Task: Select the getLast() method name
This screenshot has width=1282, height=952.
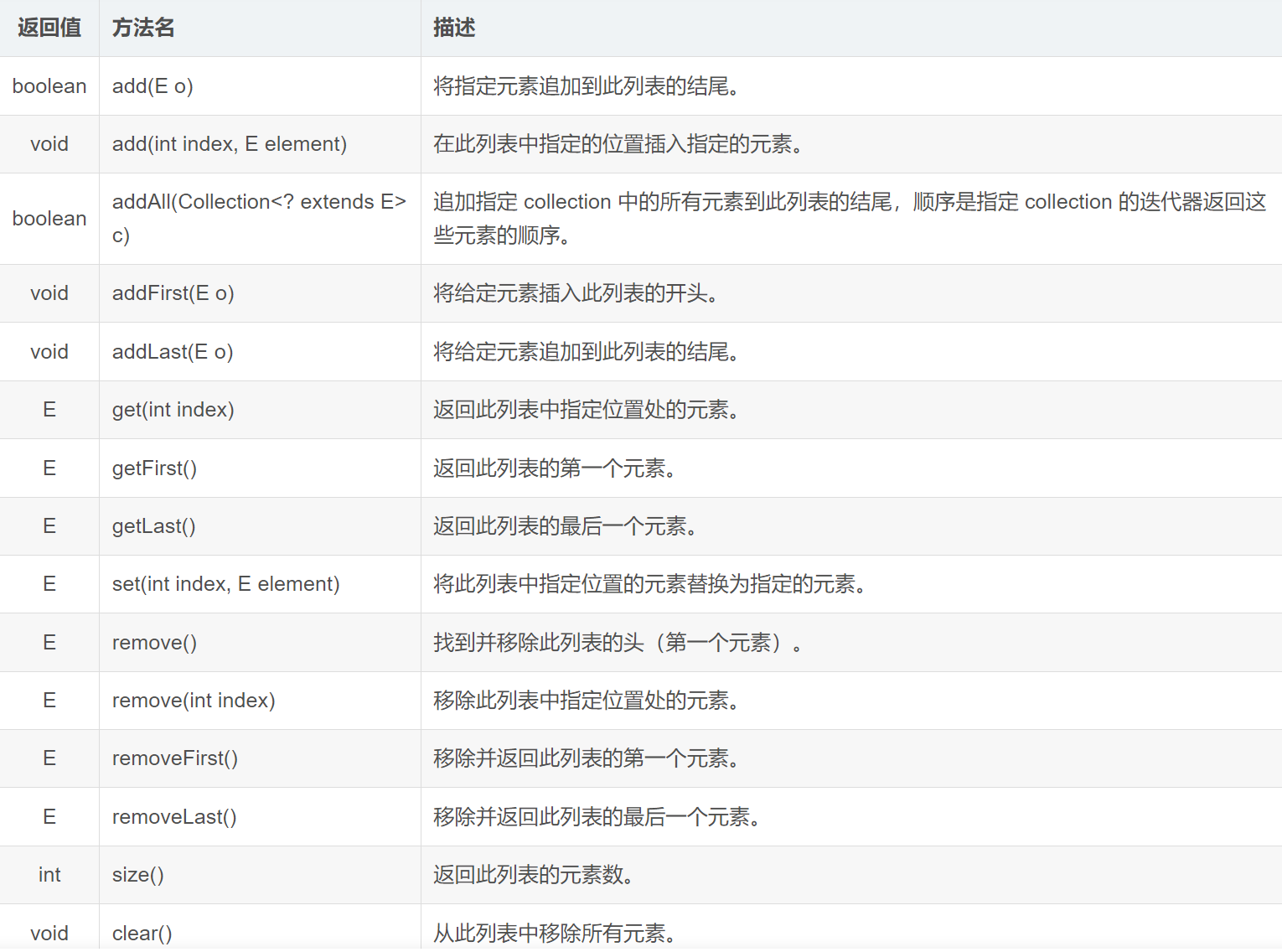Action: point(153,526)
